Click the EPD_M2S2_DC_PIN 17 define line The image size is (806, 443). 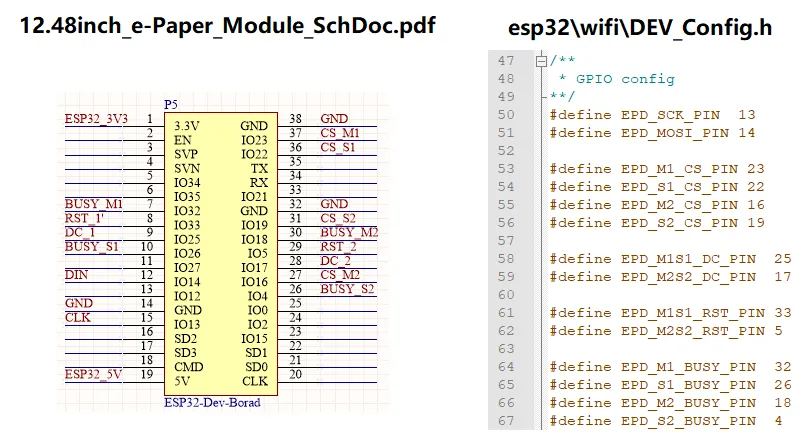click(x=670, y=277)
